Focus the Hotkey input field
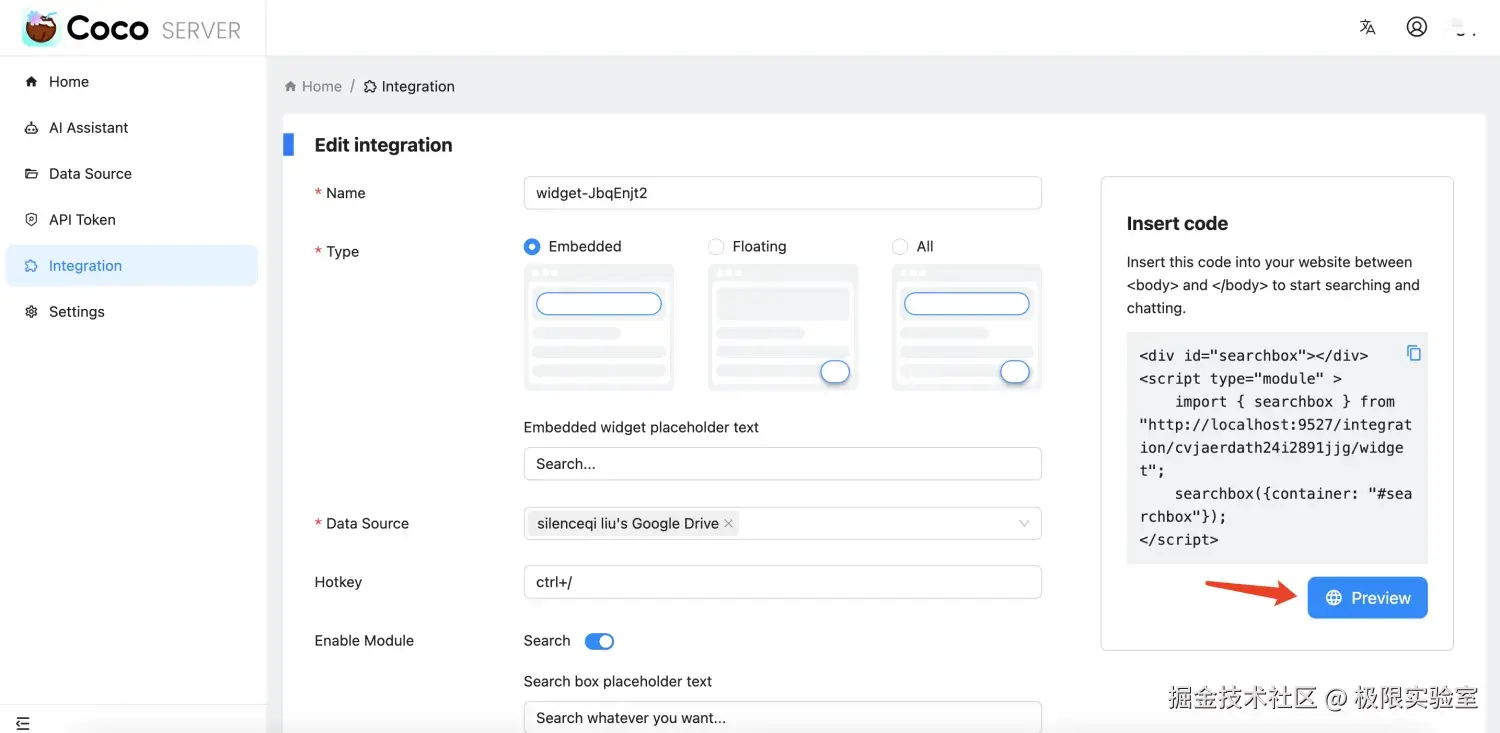 pyautogui.click(x=782, y=582)
